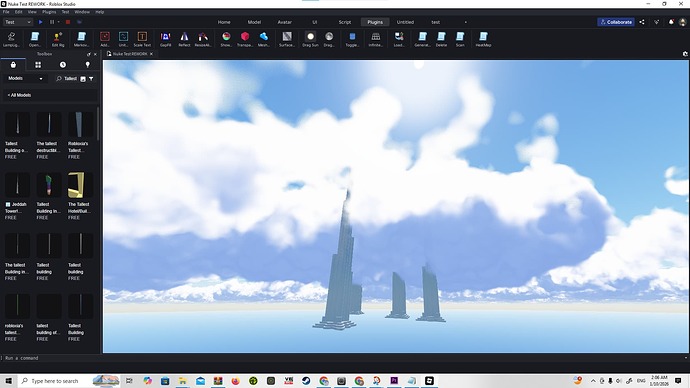Open the Toolbox marketplace tab
690x388 pixels.
(13, 65)
